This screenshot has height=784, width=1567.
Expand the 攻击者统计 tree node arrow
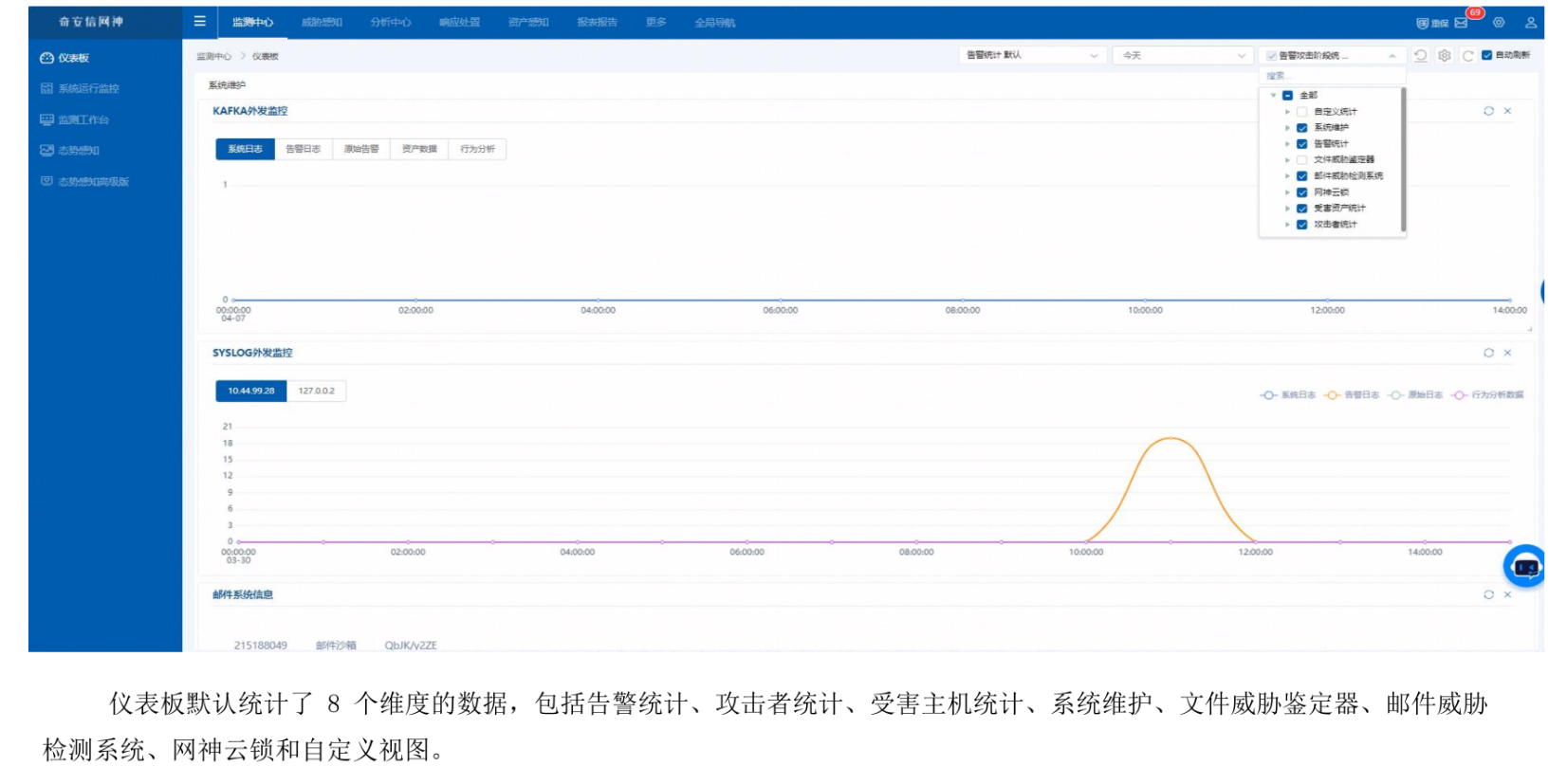click(x=1287, y=225)
